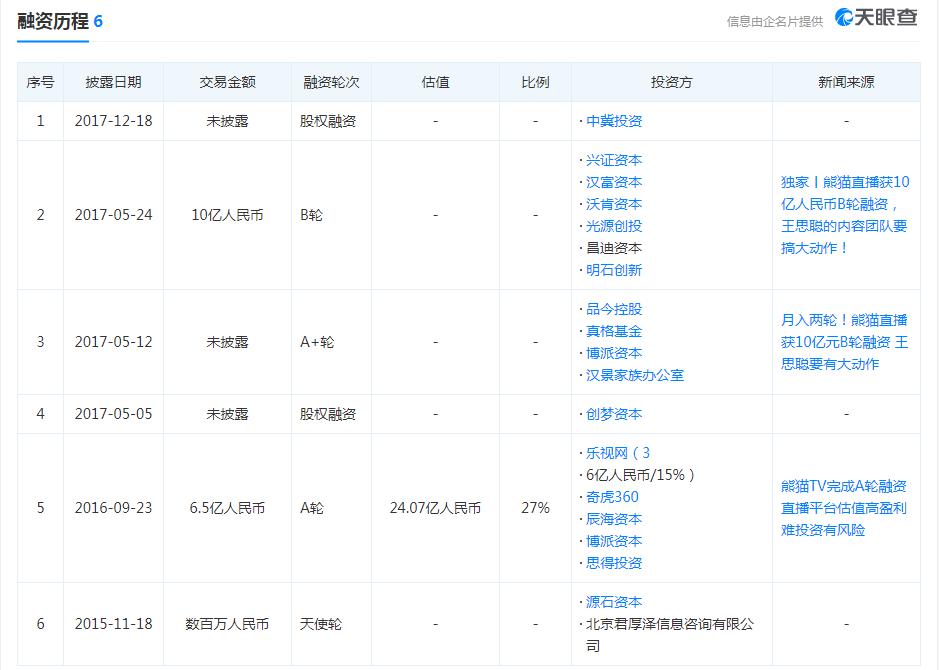Click the 北京君厚泽信息咨询有限公司 investor entry
Viewport: 939px width, 670px height.
[x=670, y=635]
